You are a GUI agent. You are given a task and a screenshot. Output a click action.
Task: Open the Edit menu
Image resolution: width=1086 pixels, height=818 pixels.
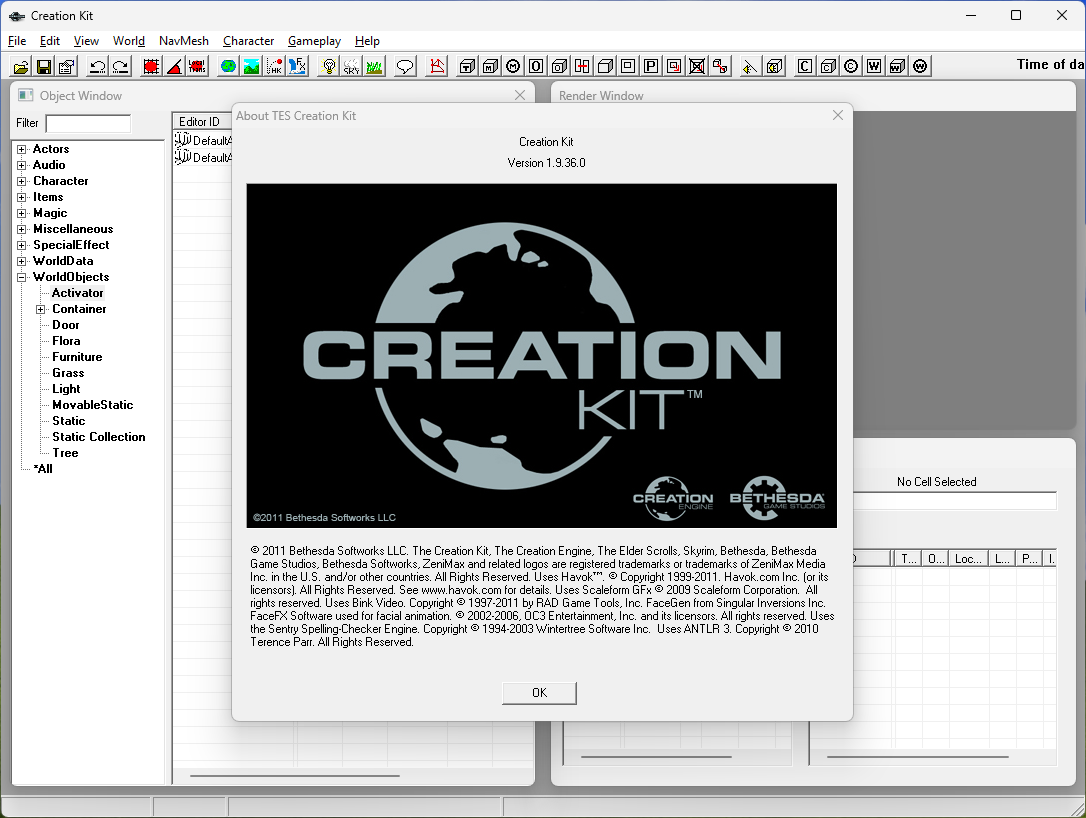tap(50, 41)
